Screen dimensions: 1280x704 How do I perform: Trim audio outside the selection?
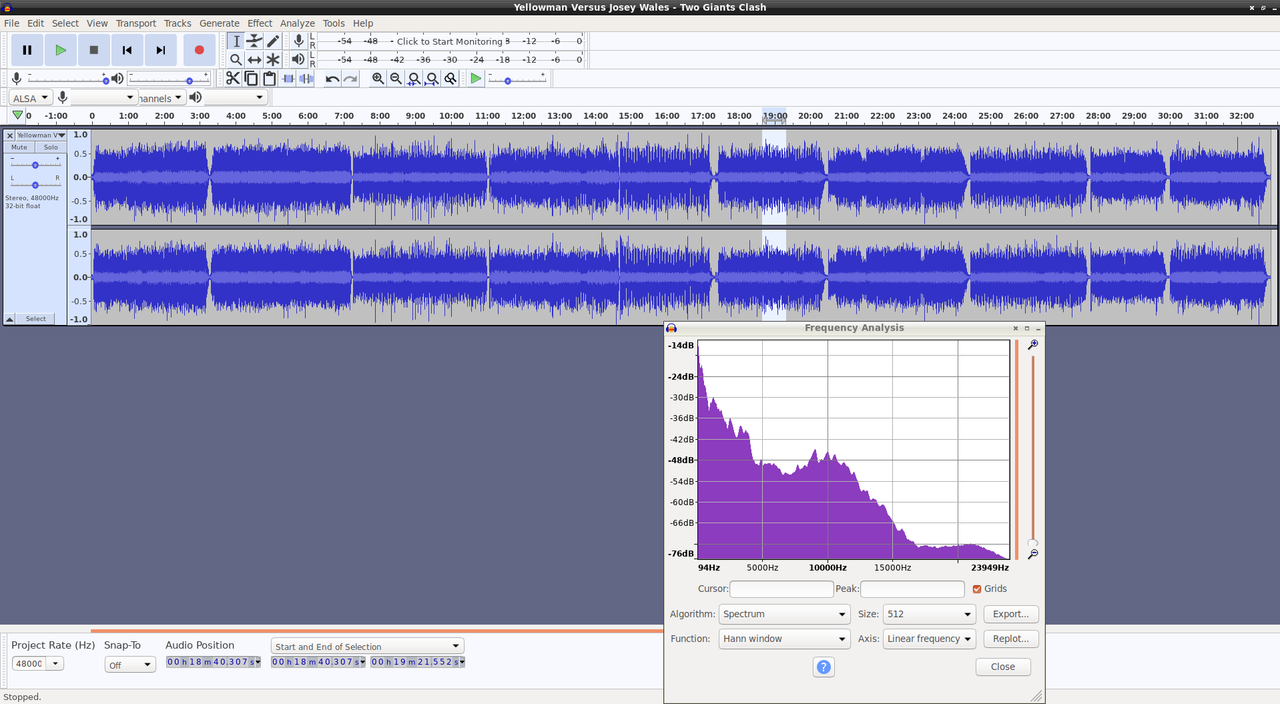(288, 79)
